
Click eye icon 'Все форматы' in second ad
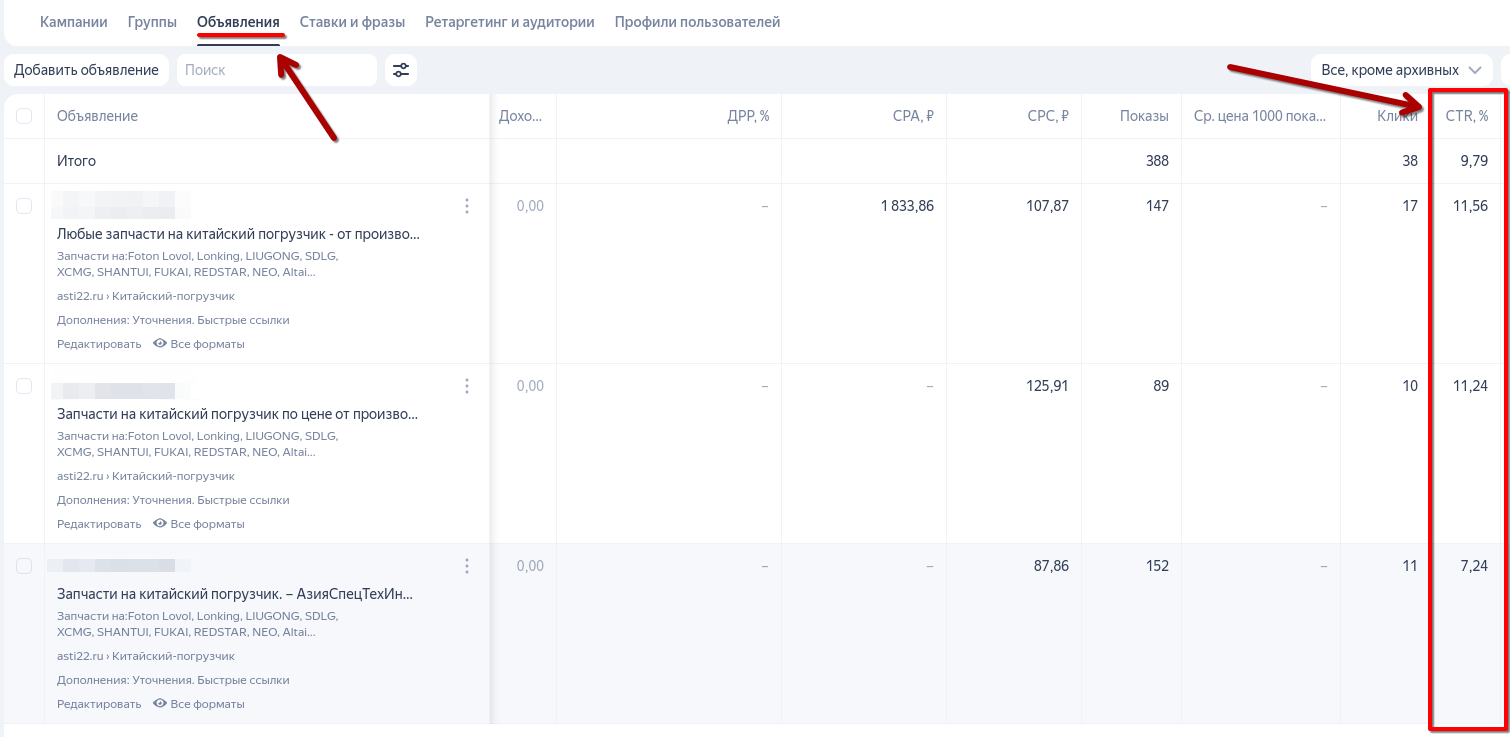coord(160,524)
